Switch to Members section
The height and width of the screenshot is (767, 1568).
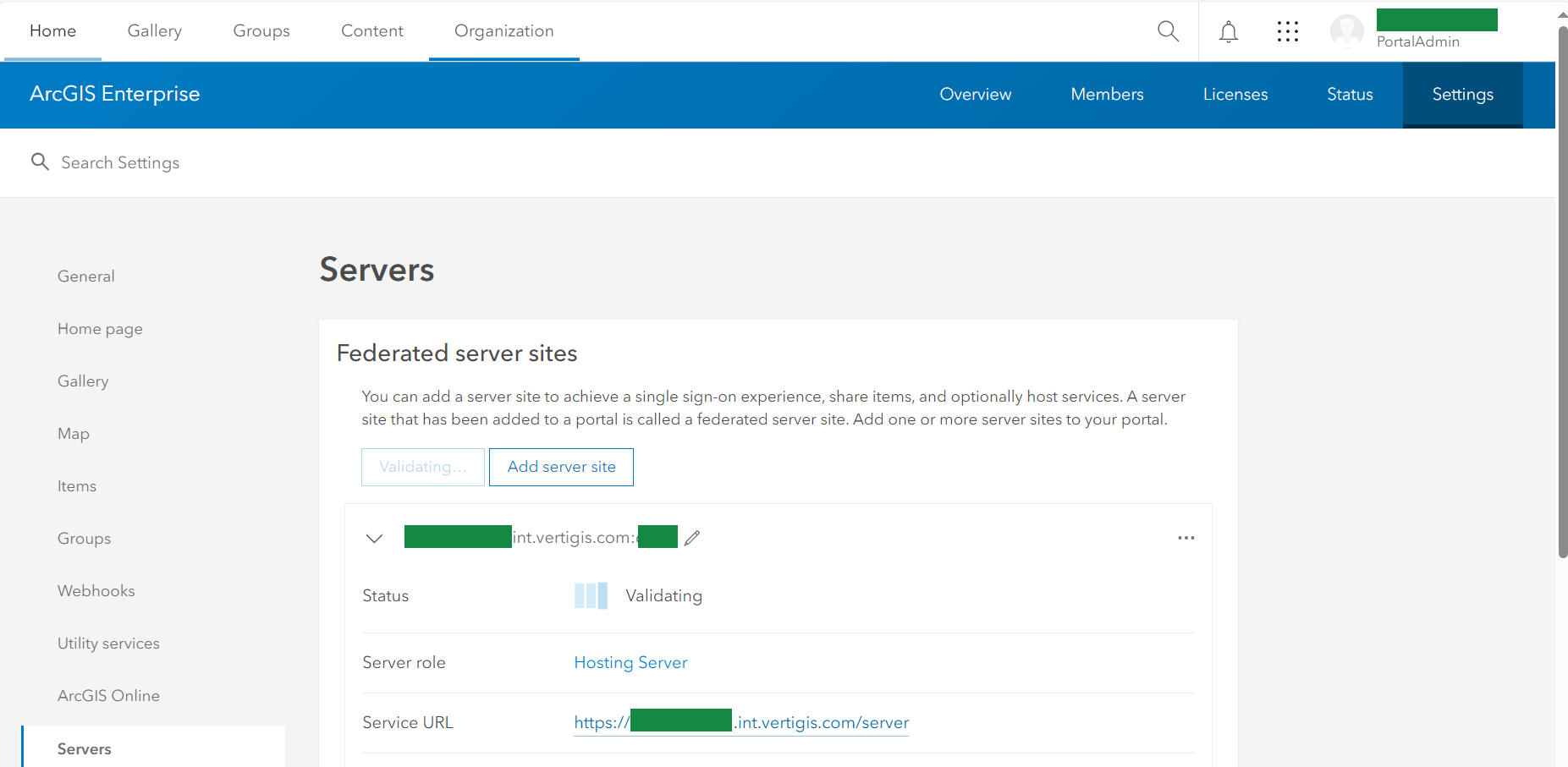pos(1107,94)
